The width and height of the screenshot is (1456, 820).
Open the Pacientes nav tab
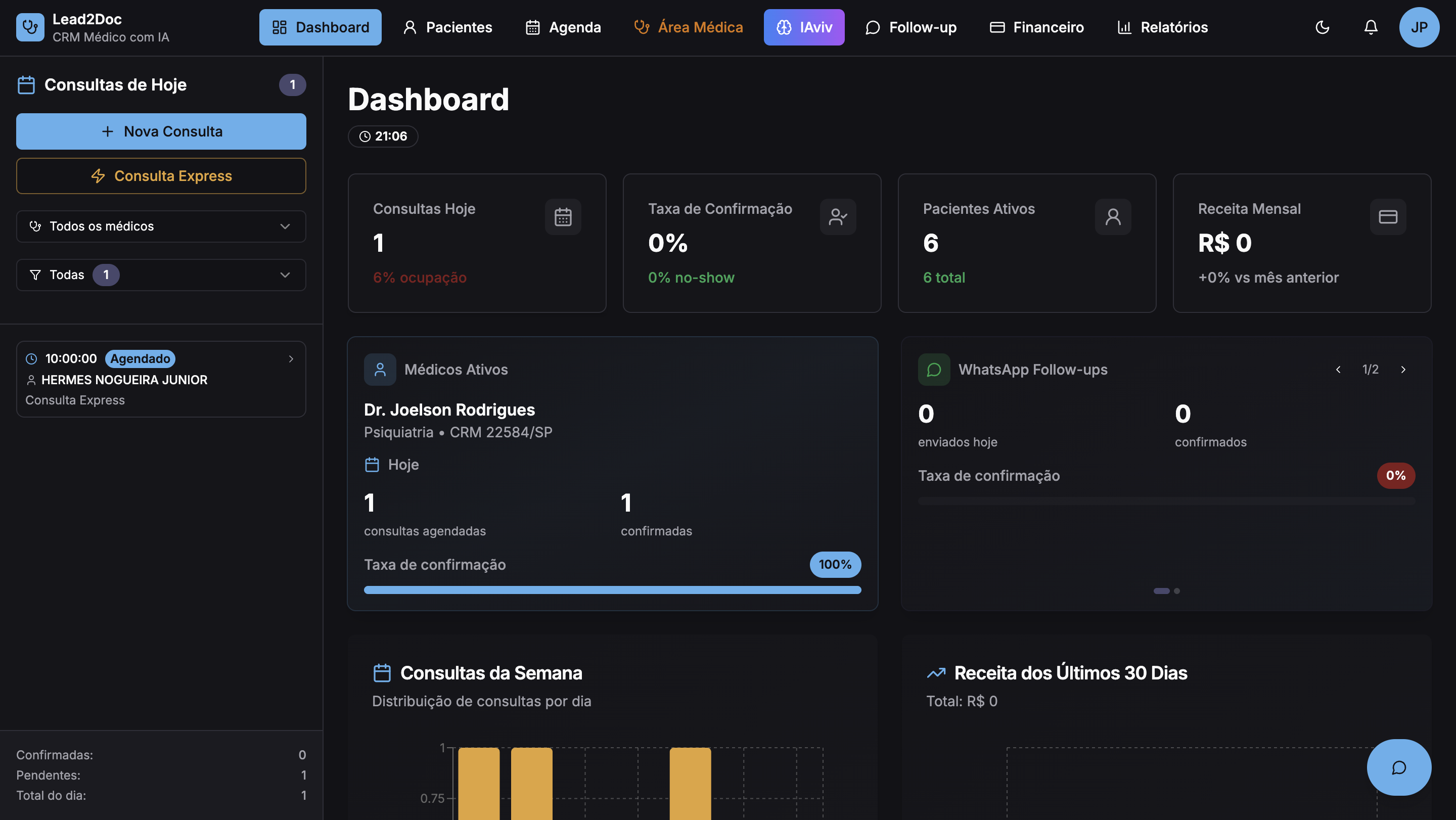[447, 27]
